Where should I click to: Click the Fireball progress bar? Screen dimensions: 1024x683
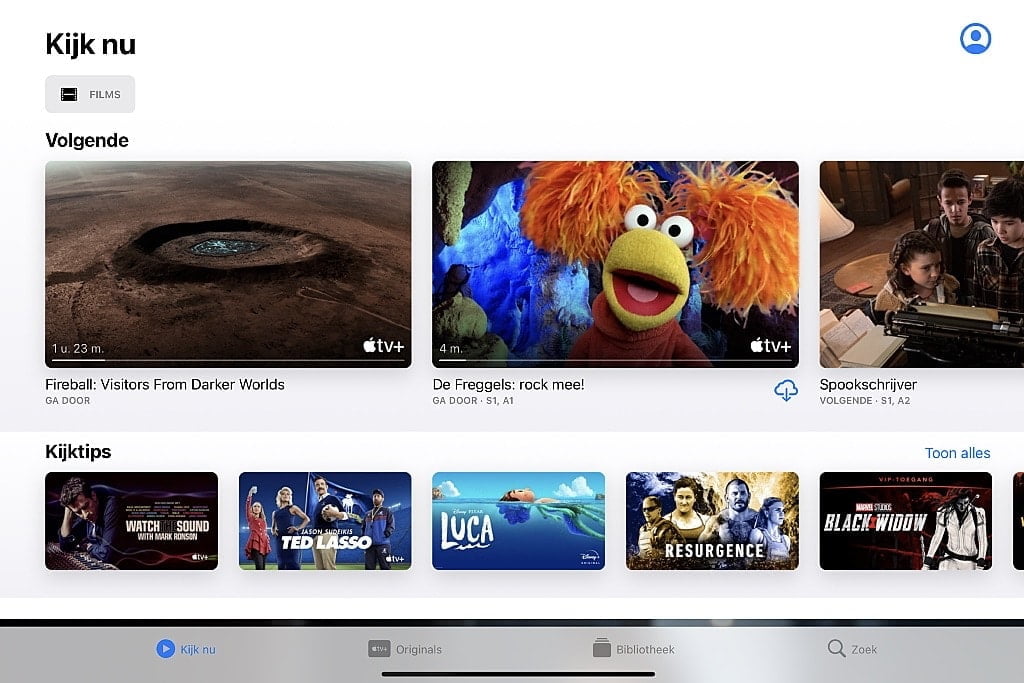[x=228, y=360]
